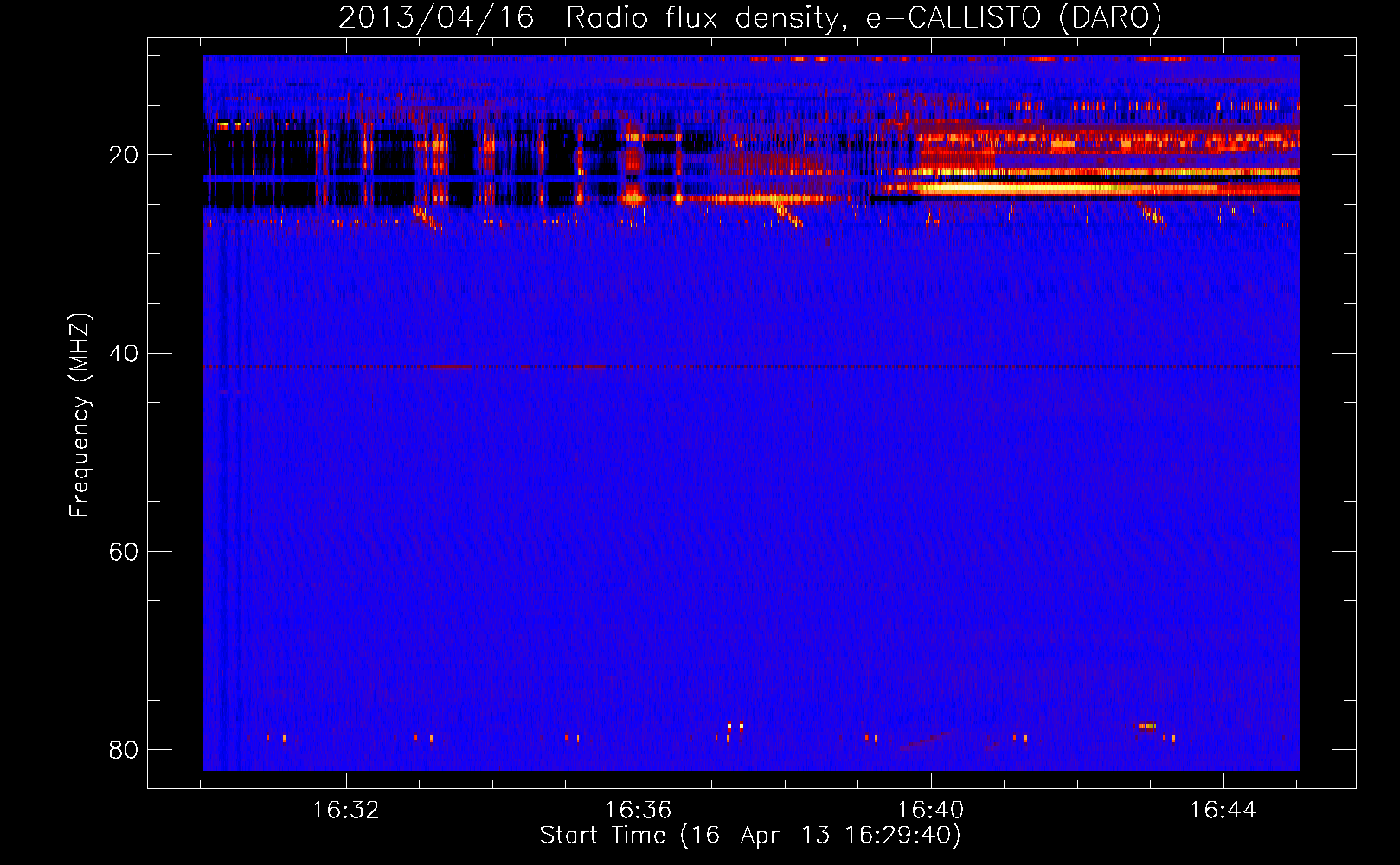
Task: Click the thin red horizontal line near 41 MHz
Action: (751, 367)
